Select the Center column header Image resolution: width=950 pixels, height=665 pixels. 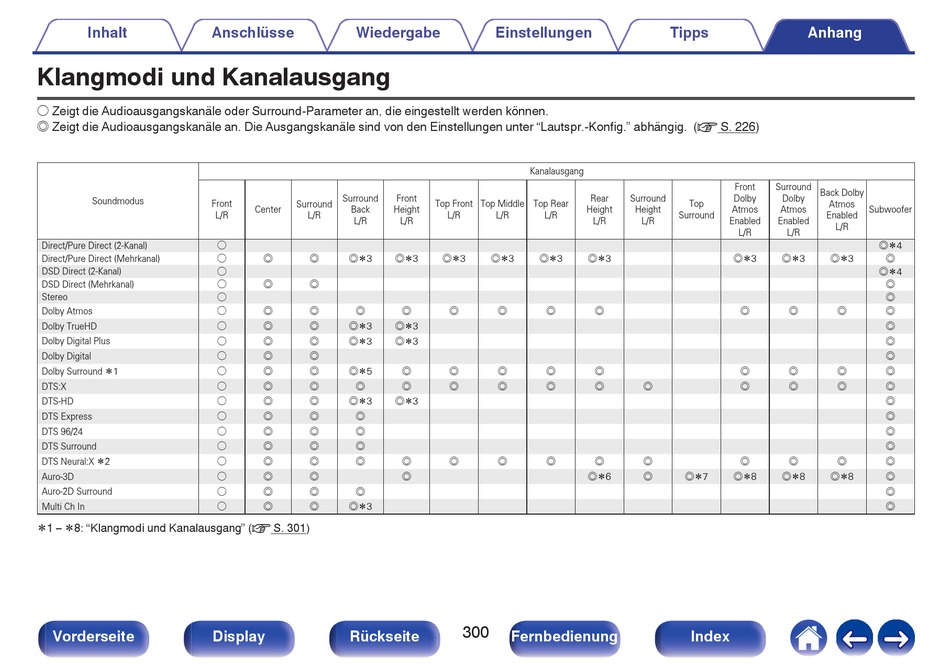click(268, 210)
